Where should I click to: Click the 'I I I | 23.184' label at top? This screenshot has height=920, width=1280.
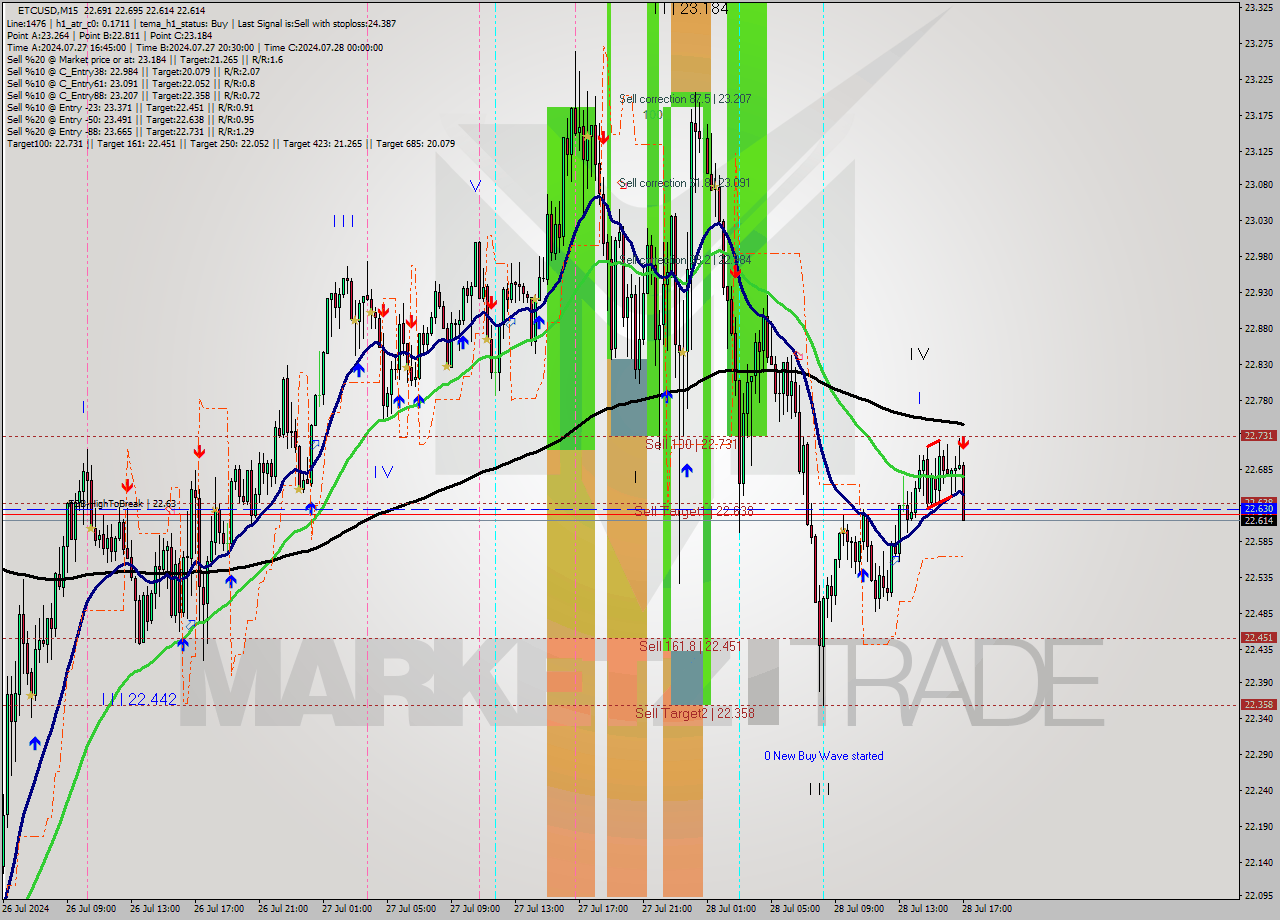(x=690, y=8)
